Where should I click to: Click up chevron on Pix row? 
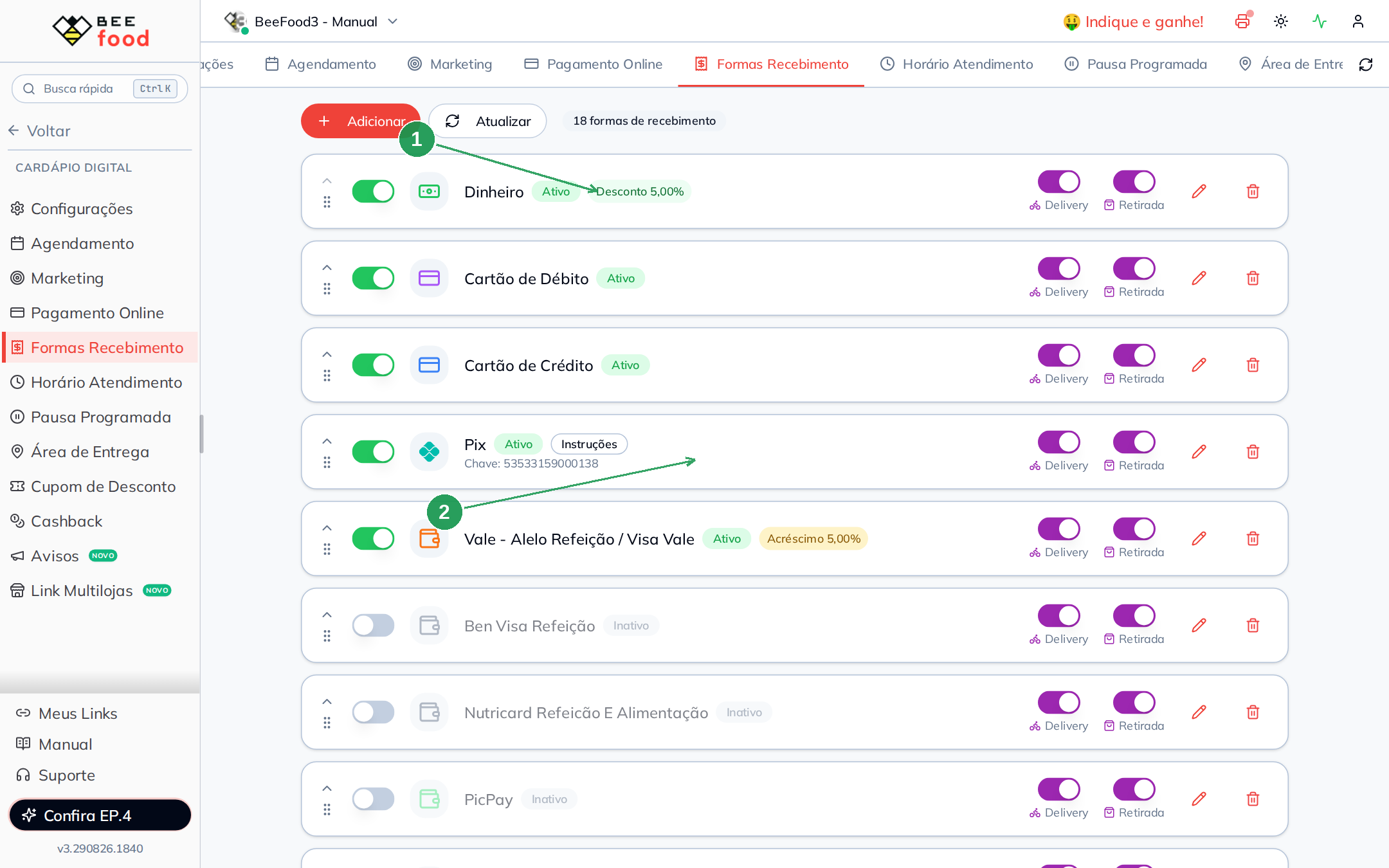click(327, 441)
